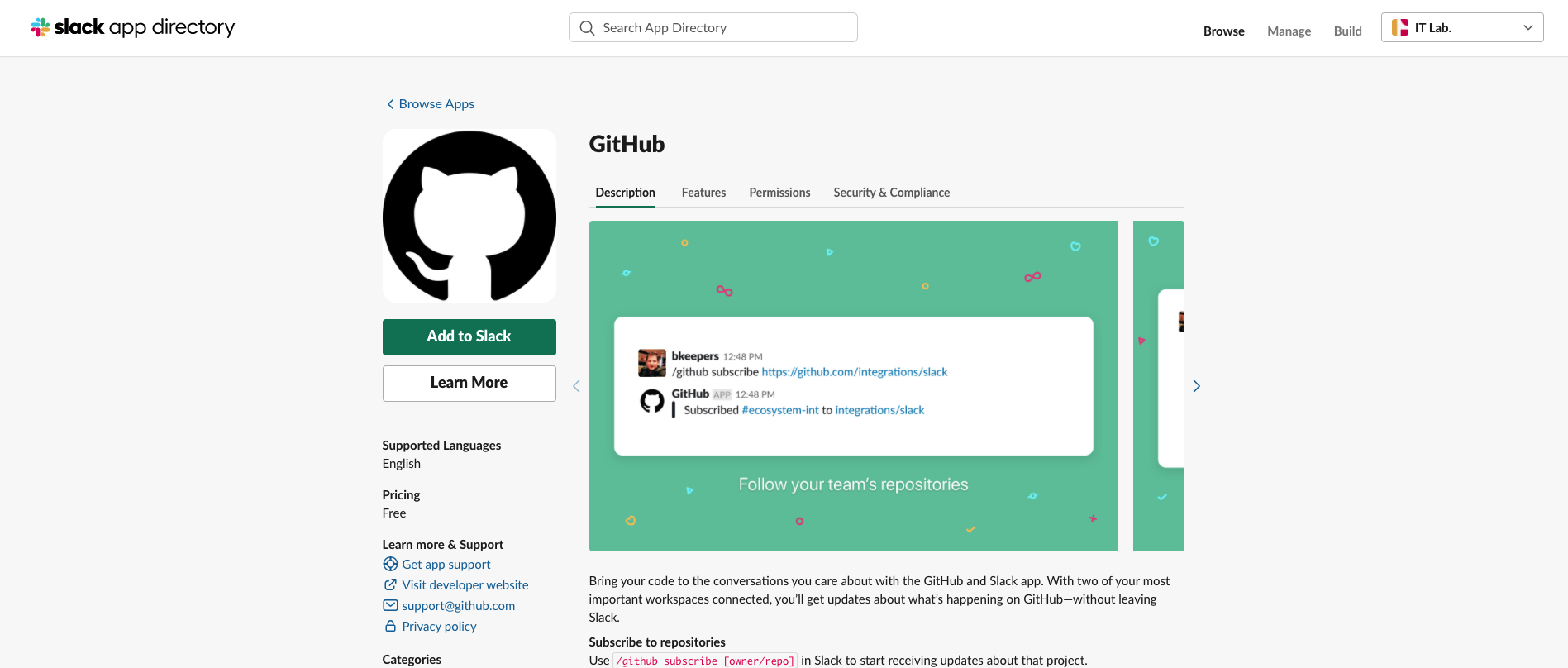Image resolution: width=1568 pixels, height=668 pixels.
Task: Click the Learn More button
Action: pos(469,384)
